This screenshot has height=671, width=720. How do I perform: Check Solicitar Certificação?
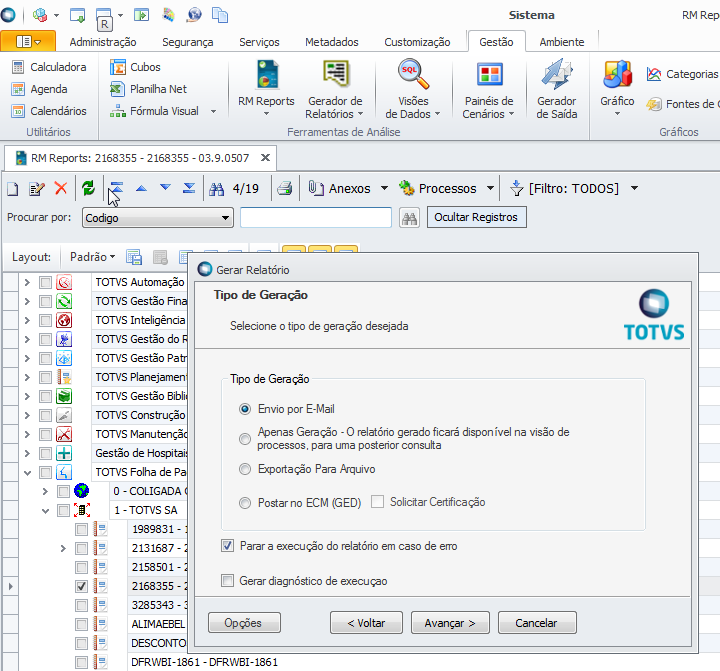click(377, 502)
